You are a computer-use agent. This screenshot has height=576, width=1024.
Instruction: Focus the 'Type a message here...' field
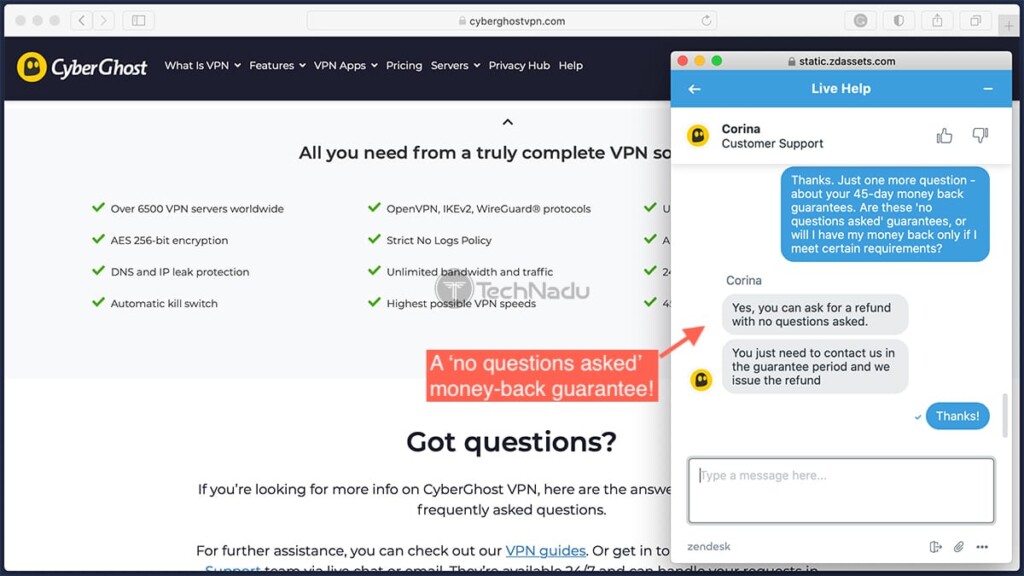click(841, 490)
